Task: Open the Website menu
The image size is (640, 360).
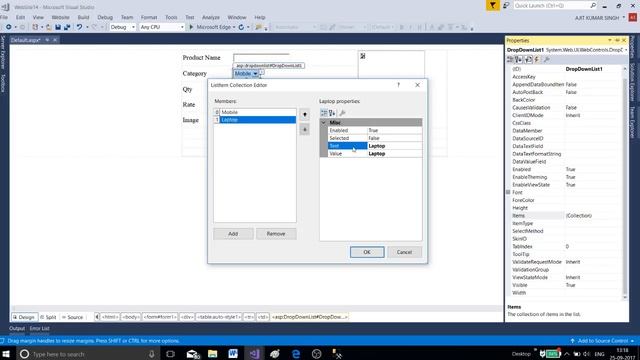Action: pos(60,17)
